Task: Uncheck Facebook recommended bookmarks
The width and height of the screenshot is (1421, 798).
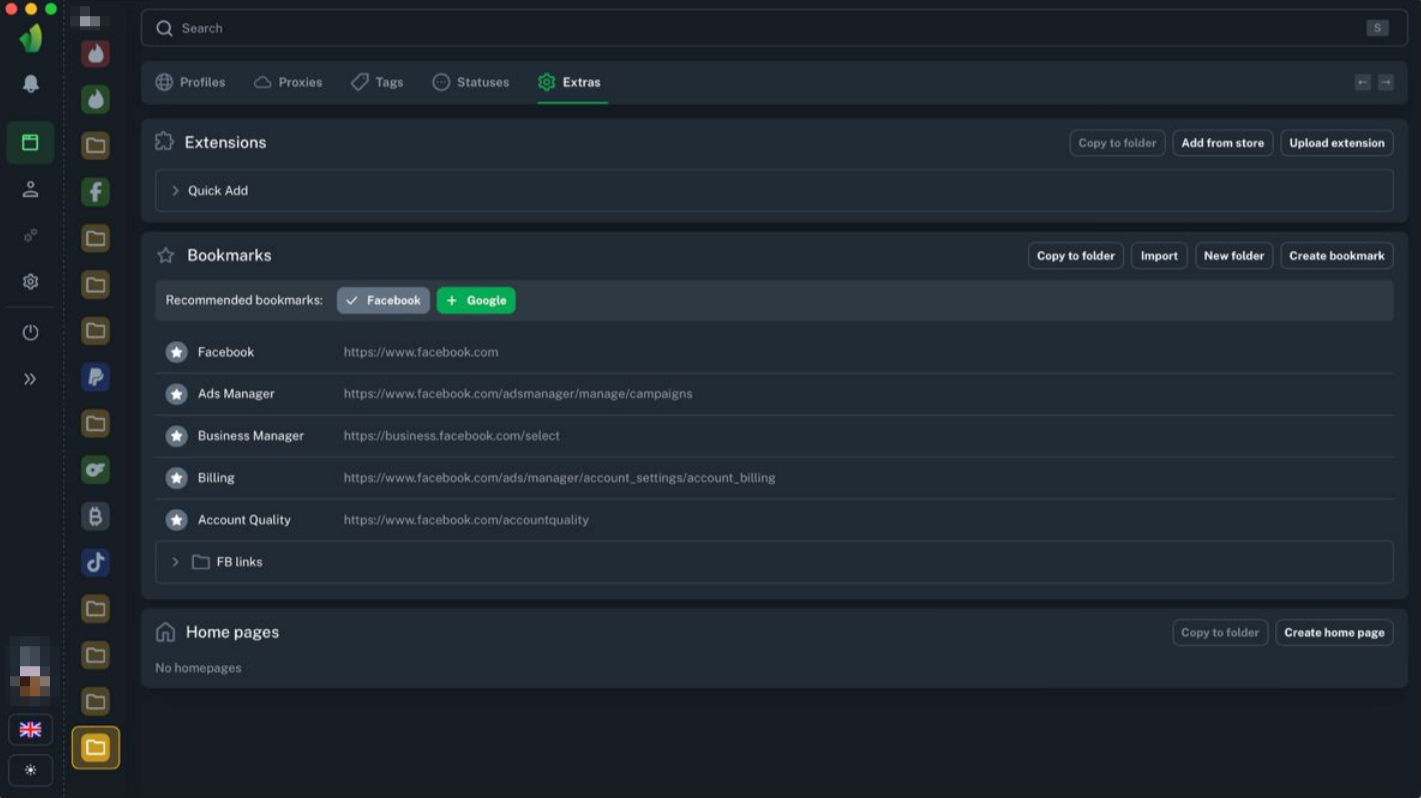Action: tap(383, 300)
